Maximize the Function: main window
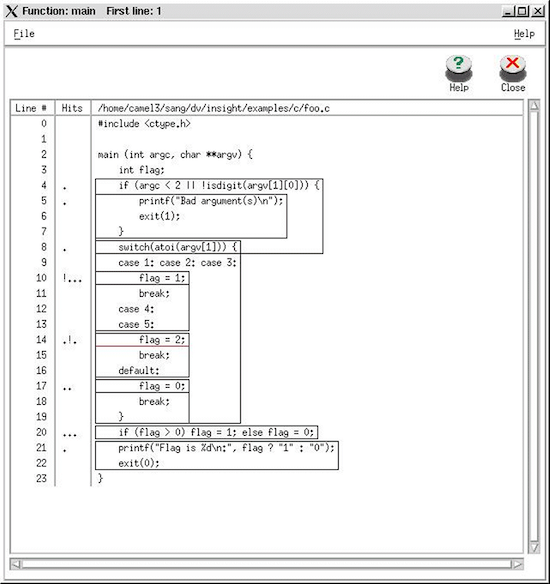 pos(522,11)
